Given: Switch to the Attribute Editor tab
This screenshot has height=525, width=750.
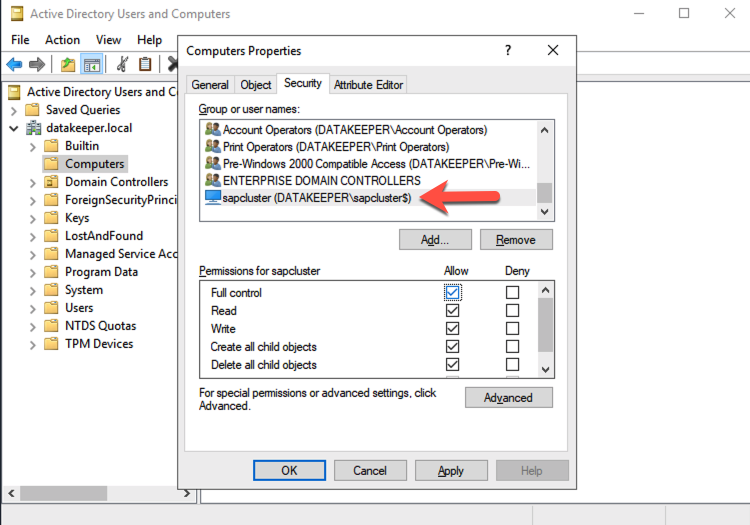Looking at the screenshot, I should [x=368, y=85].
